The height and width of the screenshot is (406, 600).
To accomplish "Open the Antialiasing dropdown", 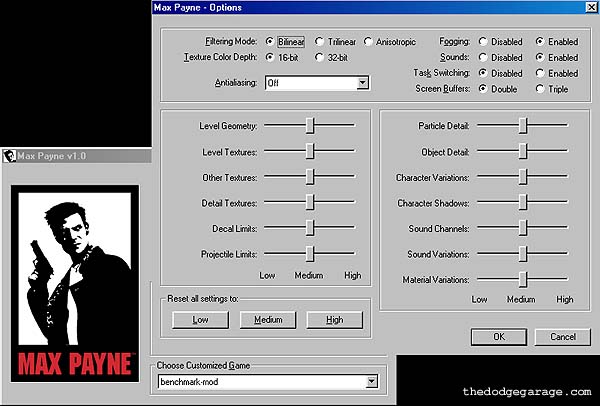I will (362, 83).
